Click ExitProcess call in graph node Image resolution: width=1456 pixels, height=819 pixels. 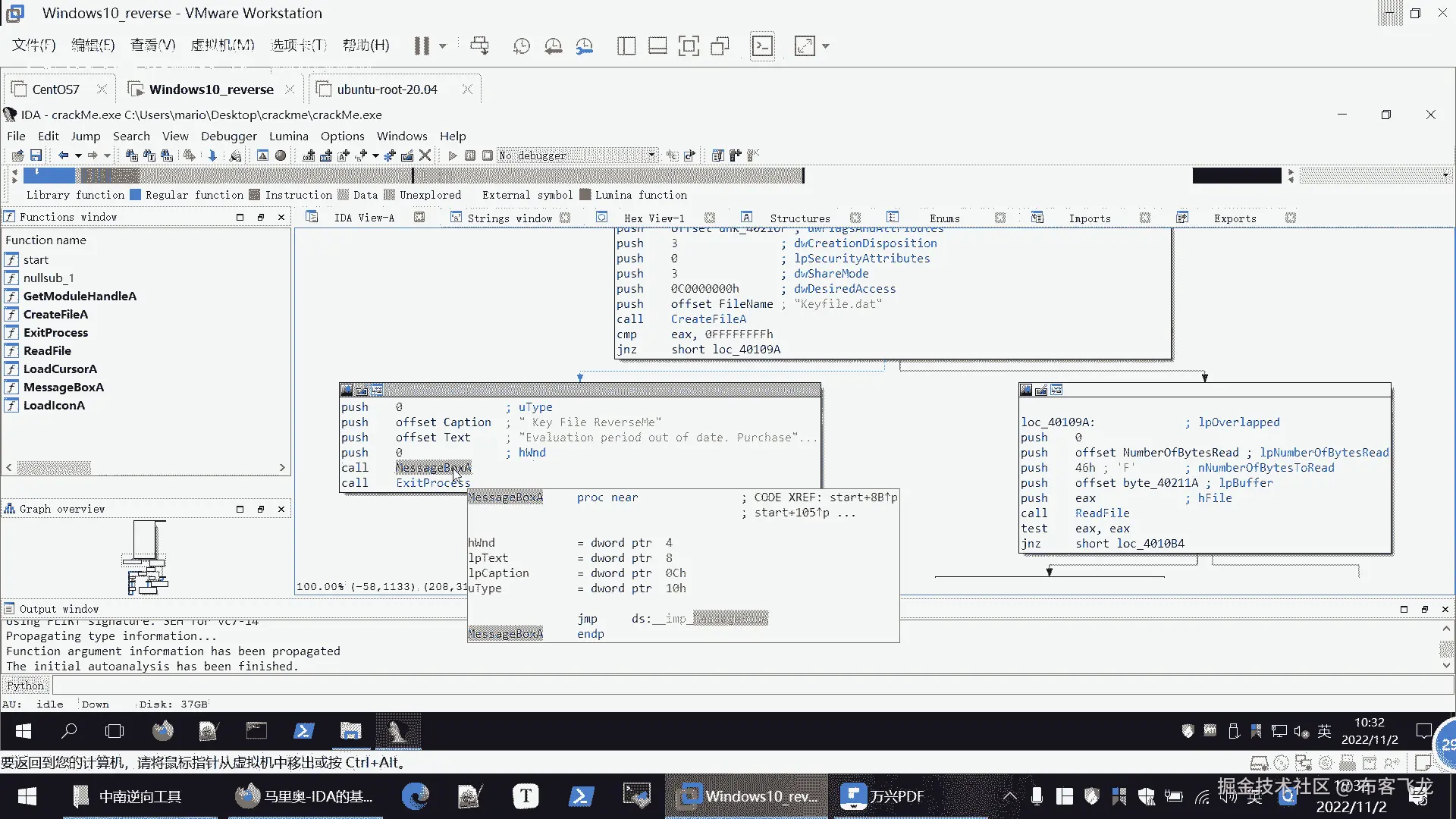pos(432,483)
